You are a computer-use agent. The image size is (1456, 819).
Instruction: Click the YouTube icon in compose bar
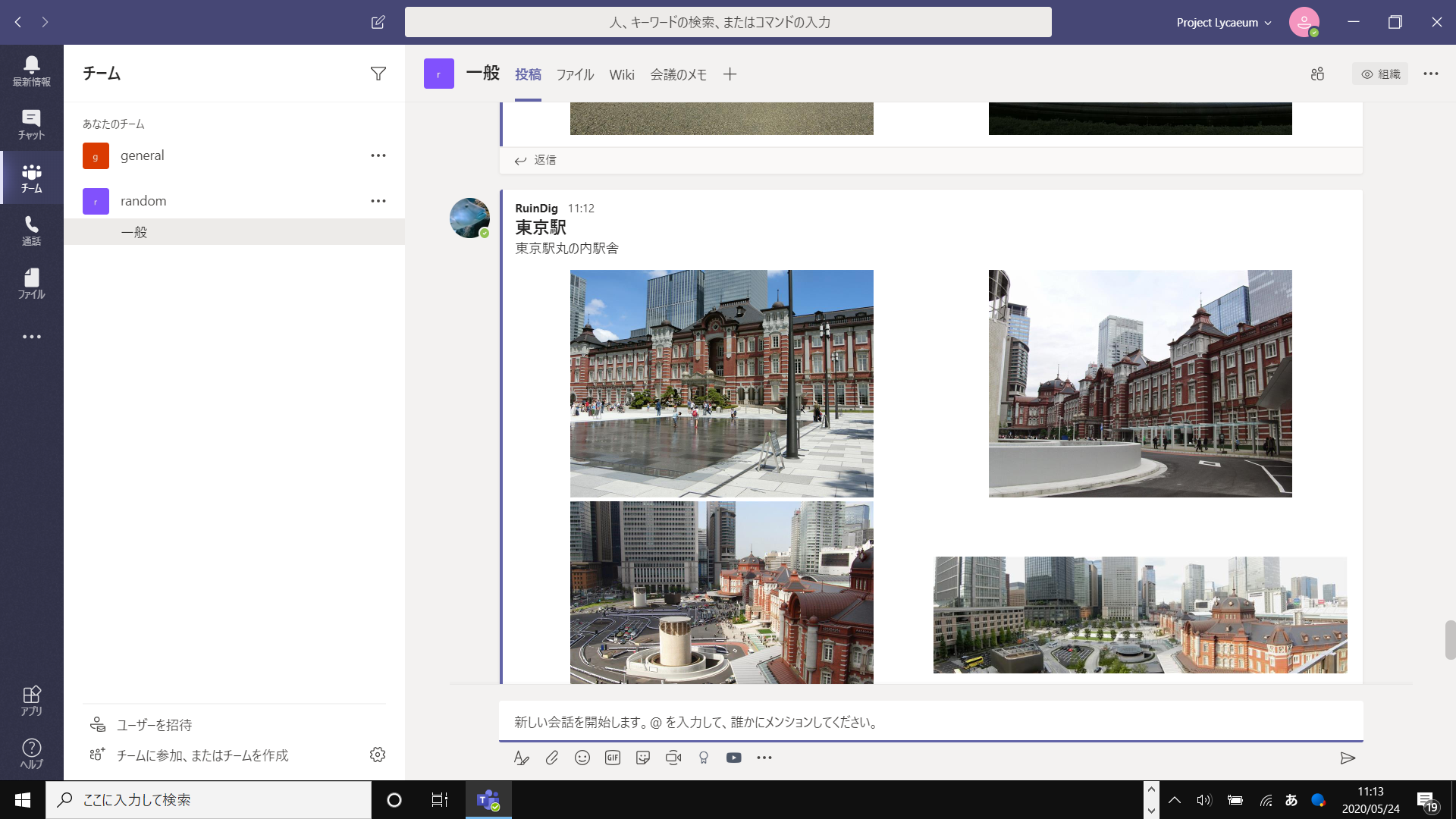pyautogui.click(x=734, y=758)
